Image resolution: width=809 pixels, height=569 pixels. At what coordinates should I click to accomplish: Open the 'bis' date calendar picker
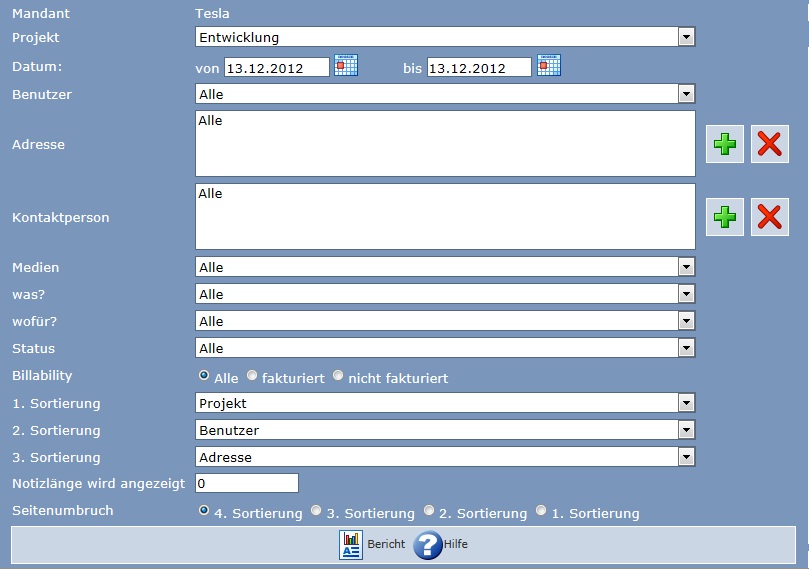(549, 65)
